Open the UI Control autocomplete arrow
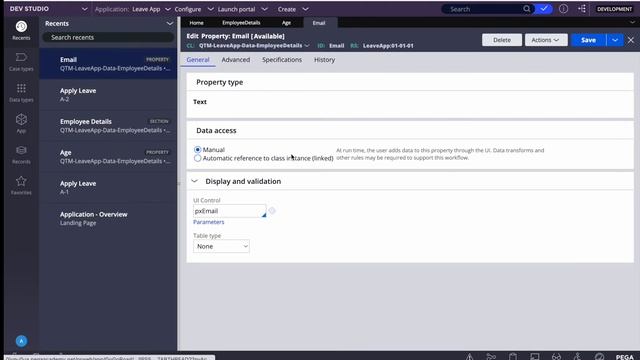 point(264,215)
